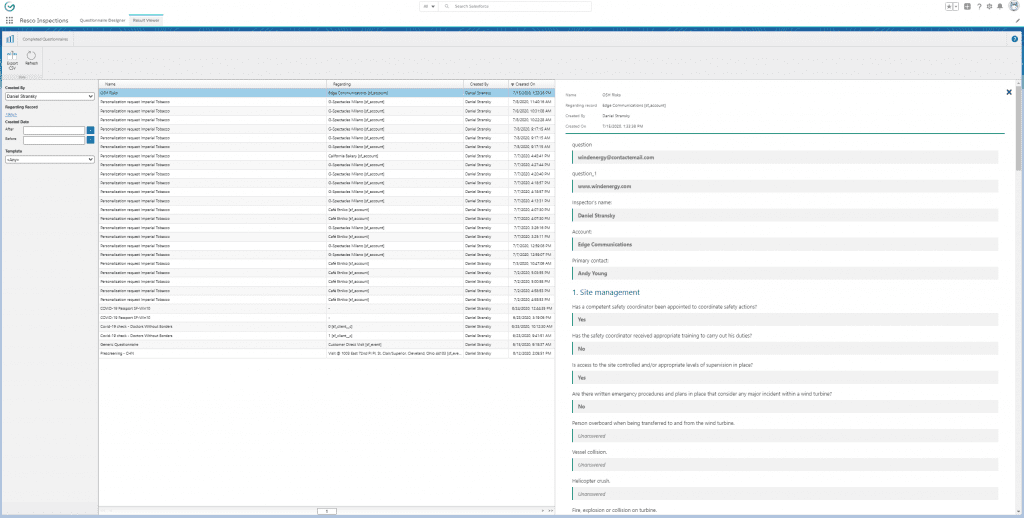
Task: Select Completed Questionnaires tab
Action: click(x=46, y=39)
